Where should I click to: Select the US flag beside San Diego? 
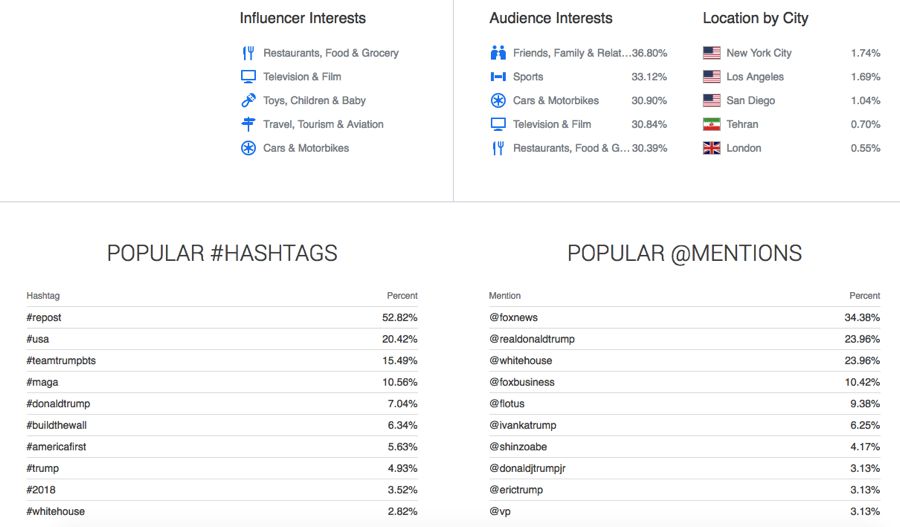pos(712,100)
